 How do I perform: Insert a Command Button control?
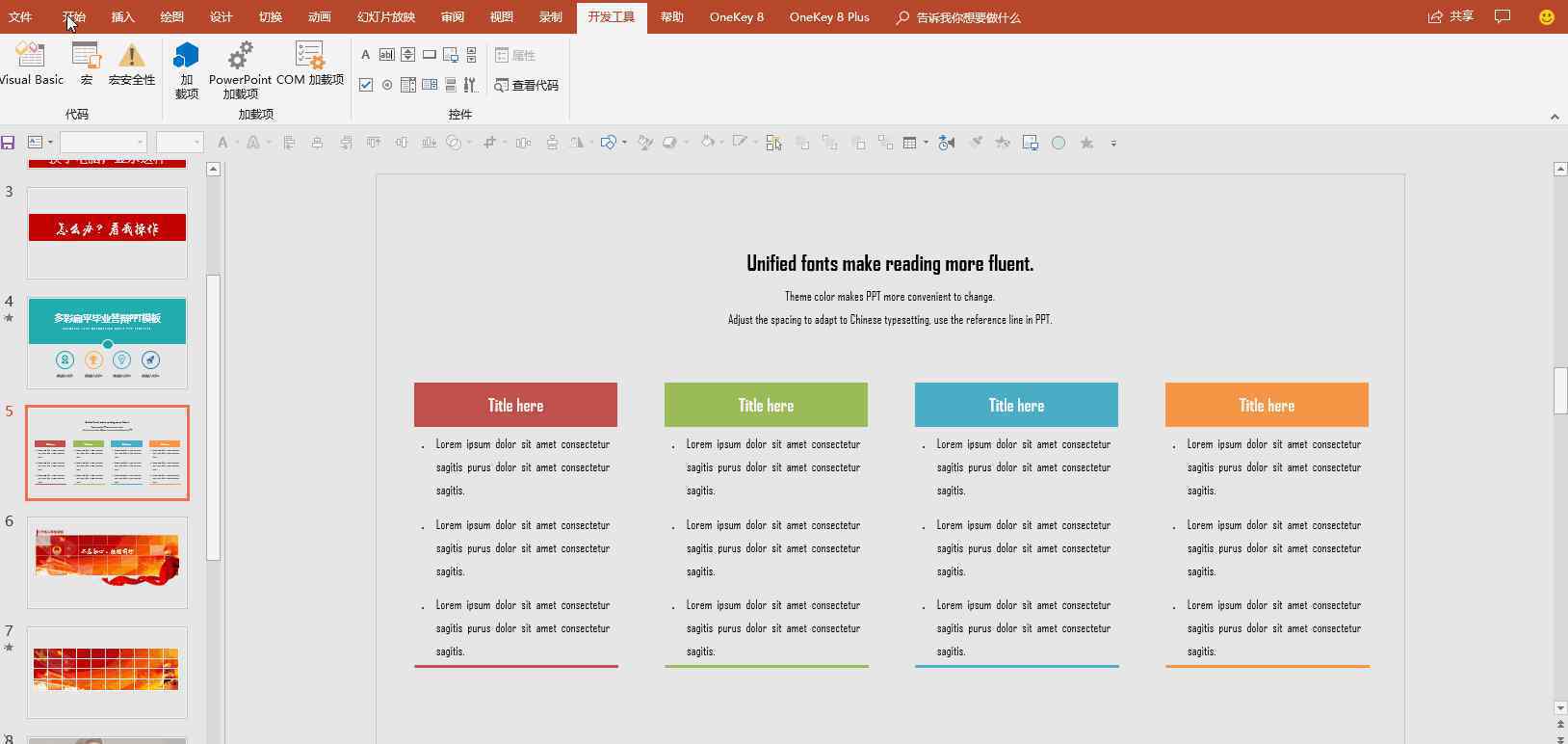pos(430,55)
